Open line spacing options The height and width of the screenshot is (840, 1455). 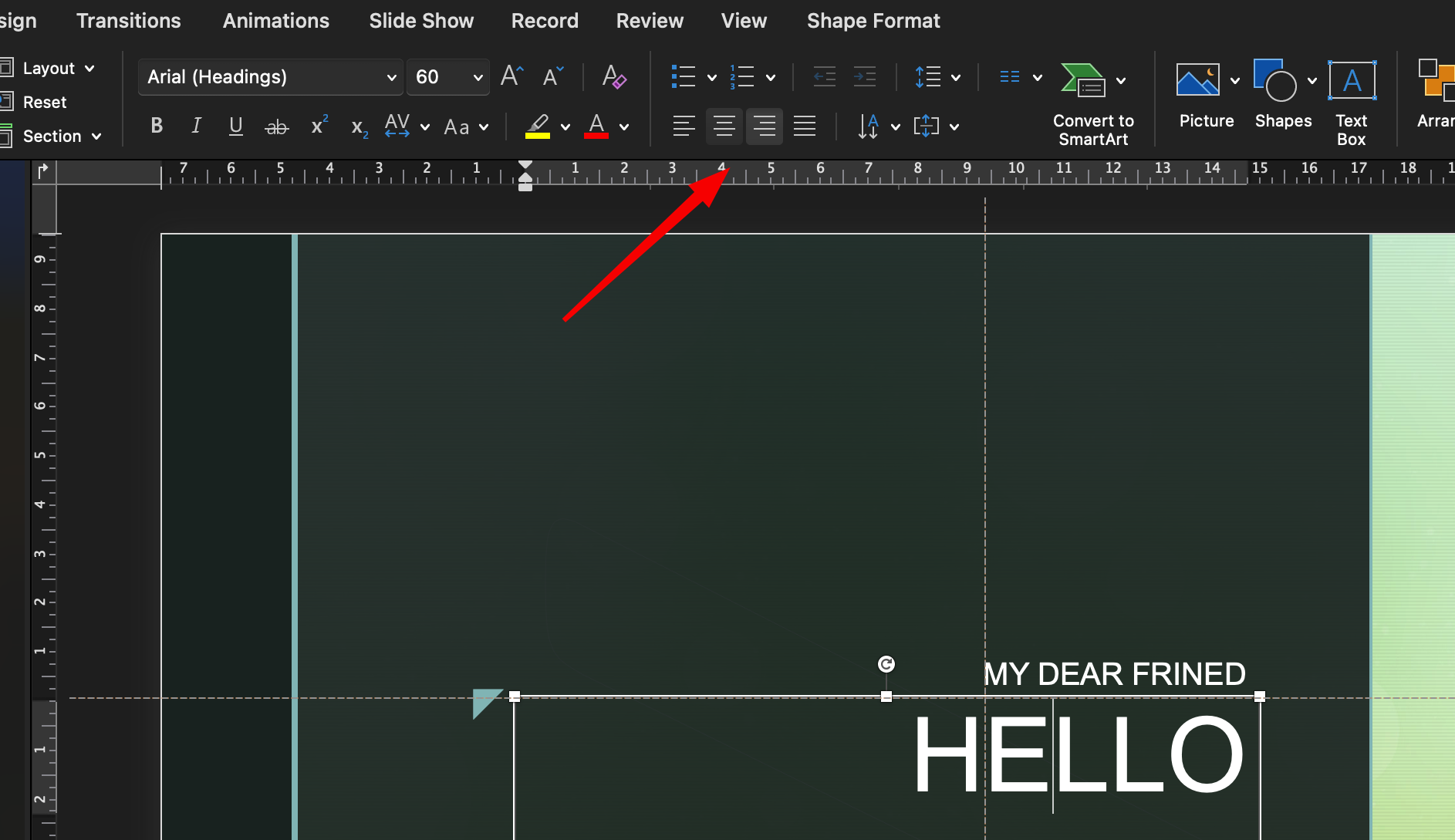[x=927, y=76]
